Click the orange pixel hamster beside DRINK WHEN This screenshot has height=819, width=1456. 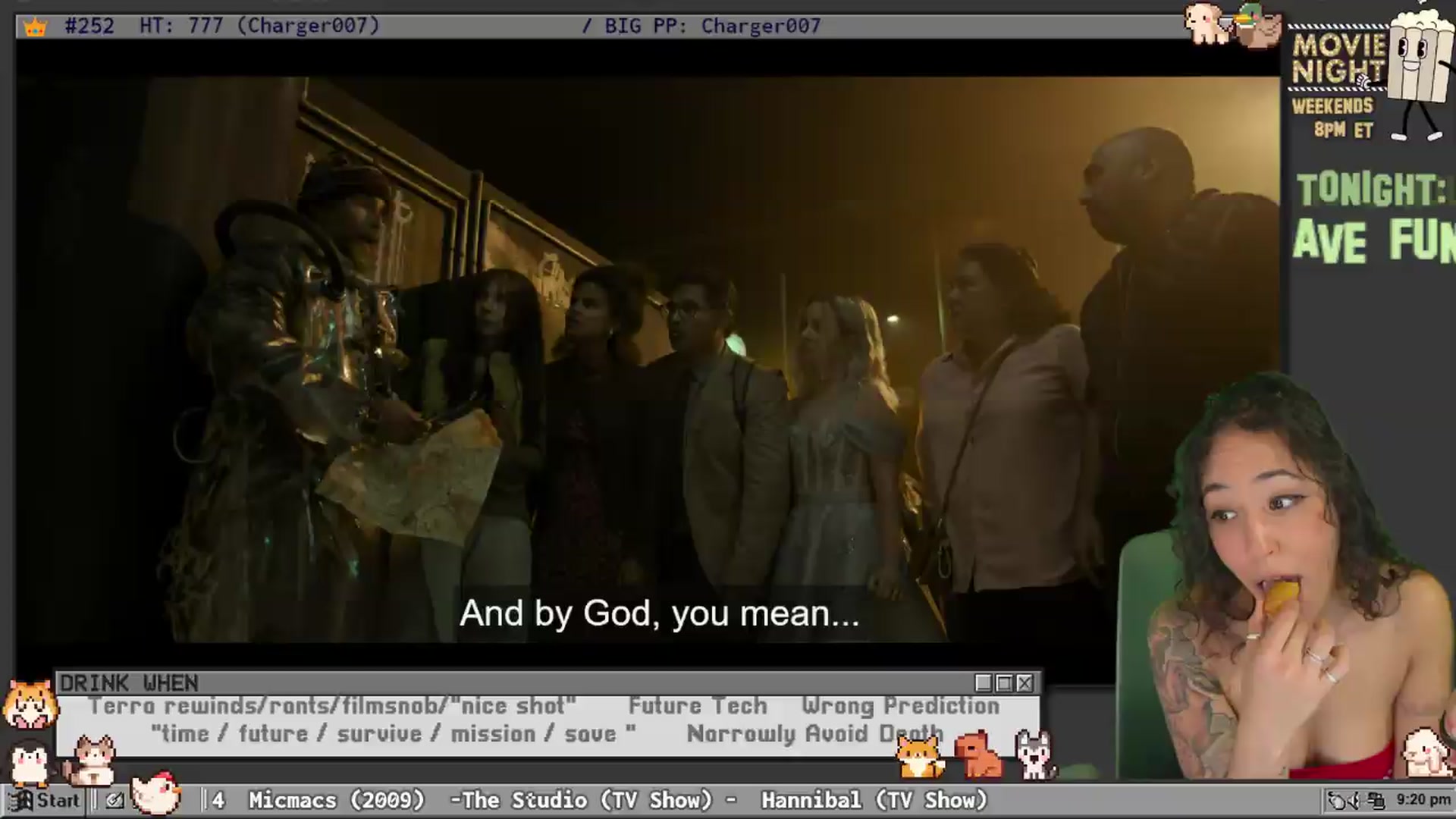pyautogui.click(x=30, y=705)
